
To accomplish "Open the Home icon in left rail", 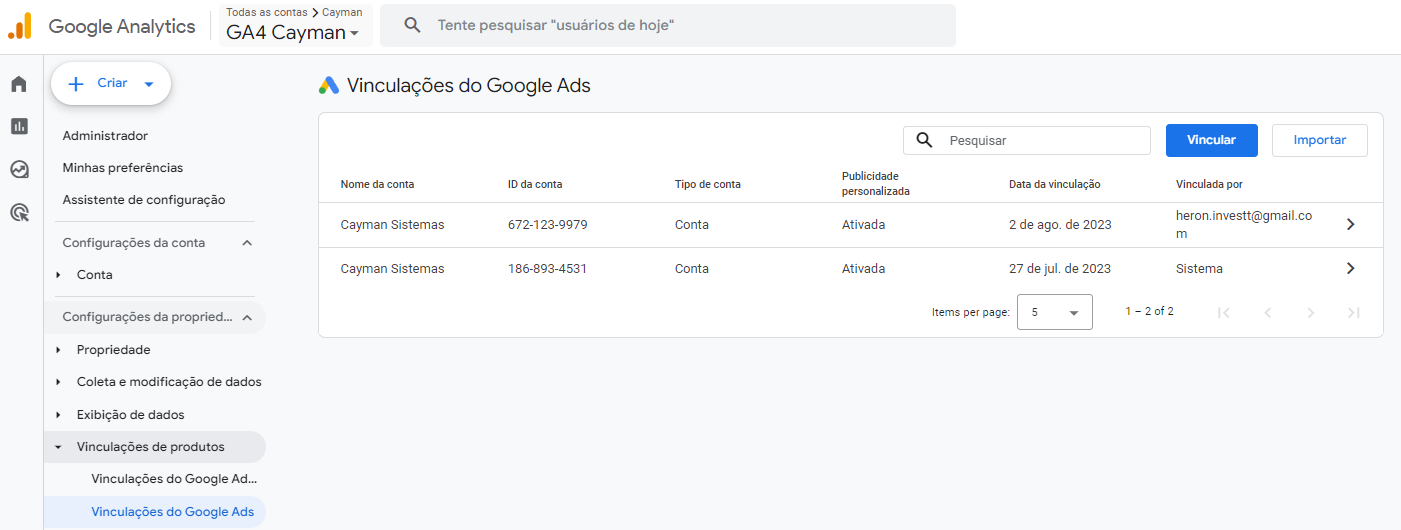I will click(19, 84).
